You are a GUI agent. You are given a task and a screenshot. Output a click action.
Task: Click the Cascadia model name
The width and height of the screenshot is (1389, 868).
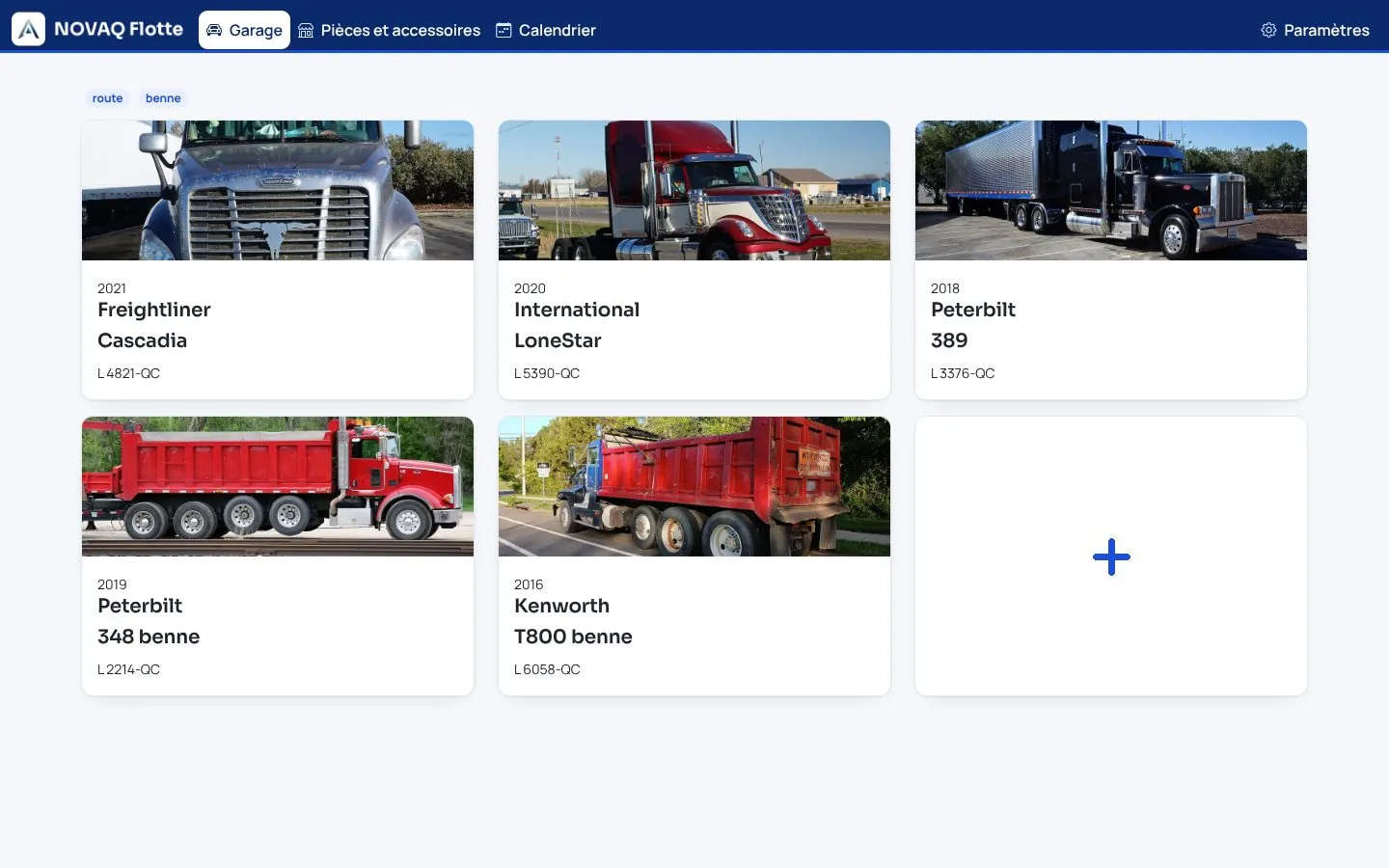click(142, 340)
